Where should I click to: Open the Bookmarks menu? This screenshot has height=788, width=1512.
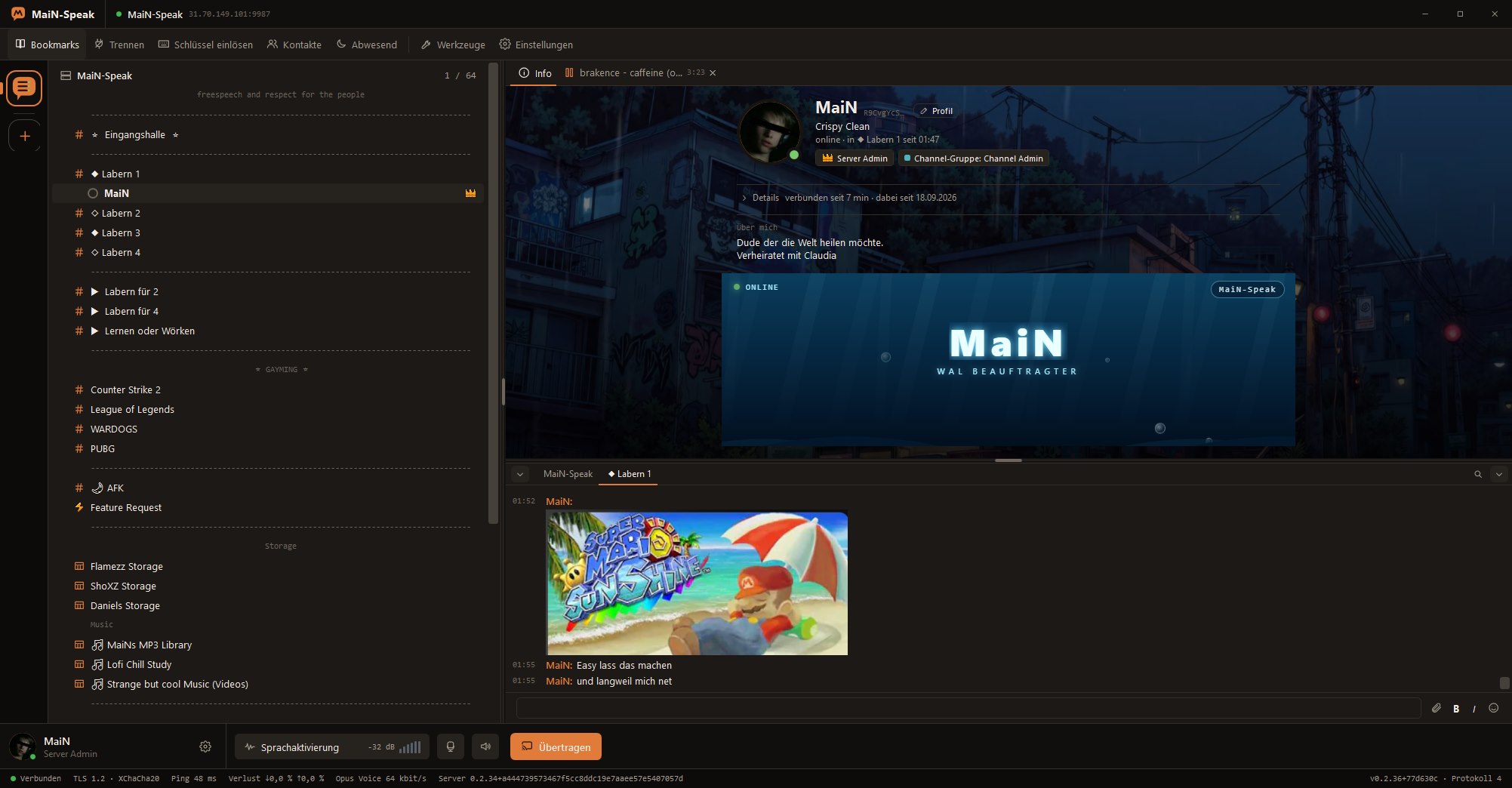point(47,45)
